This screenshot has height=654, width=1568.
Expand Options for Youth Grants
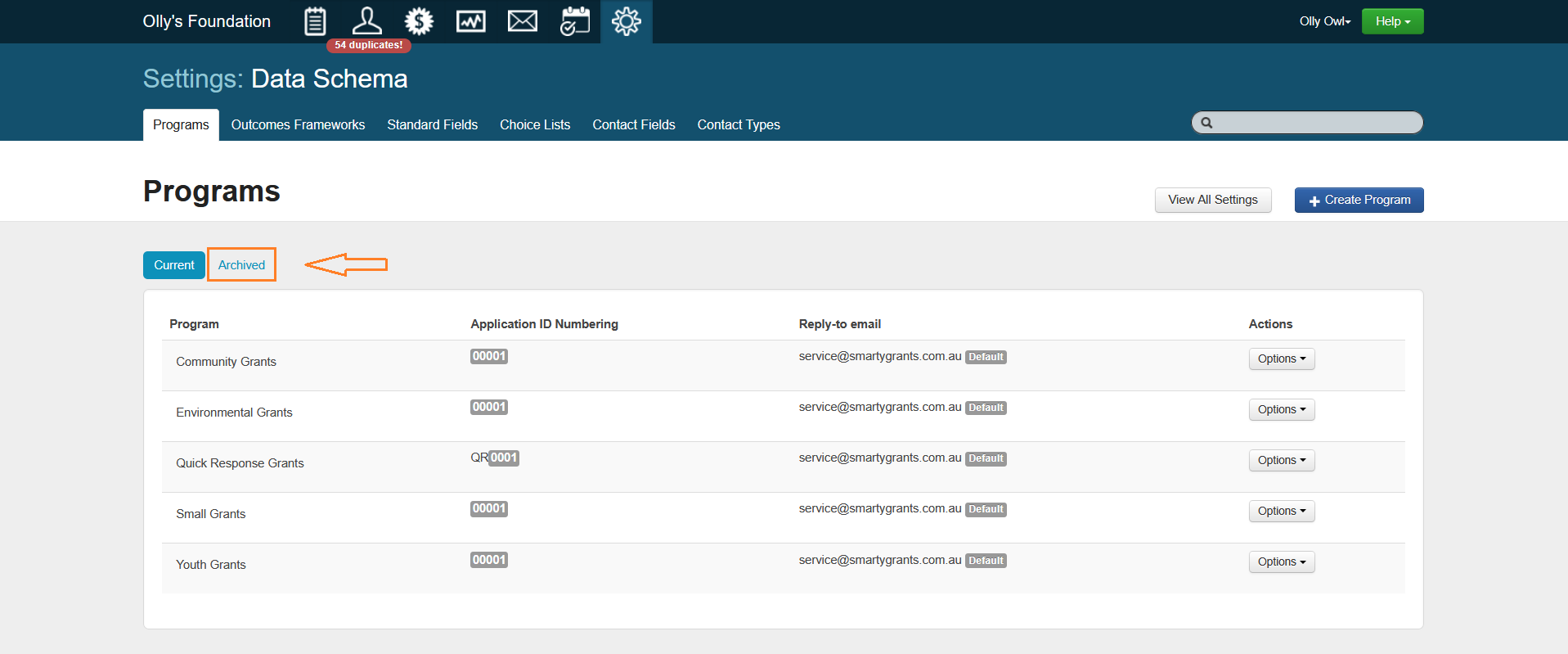pyautogui.click(x=1281, y=562)
